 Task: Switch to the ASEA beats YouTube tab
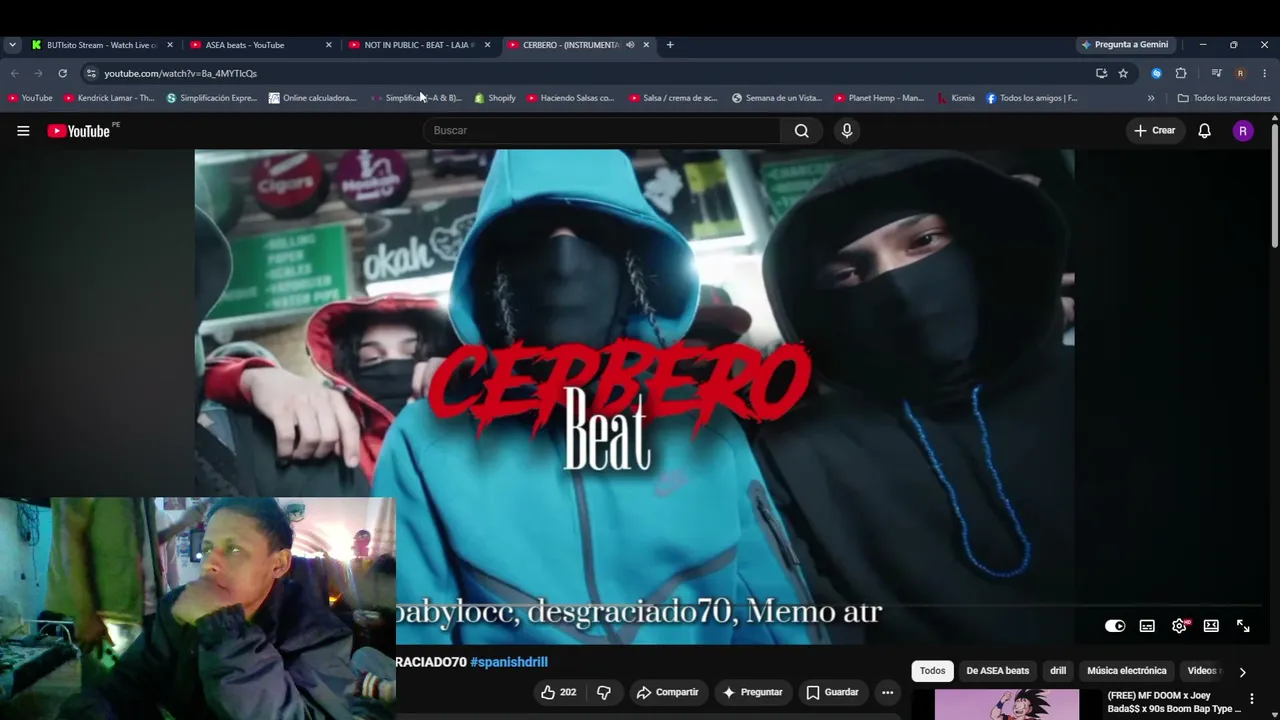(258, 45)
